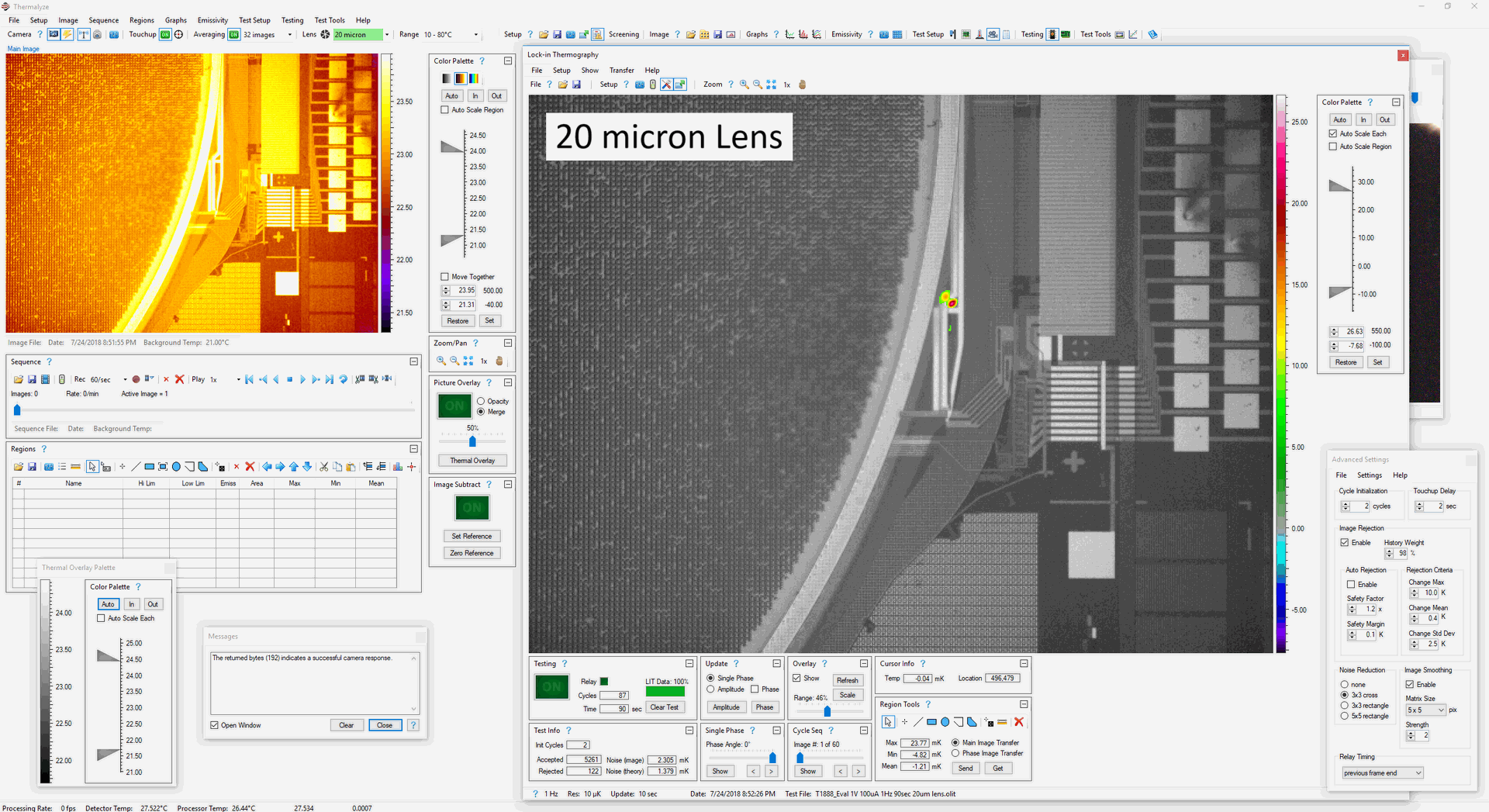Click the save icon in the Sequence toolbar
Viewport: 1489px width, 812px height.
pos(32,379)
